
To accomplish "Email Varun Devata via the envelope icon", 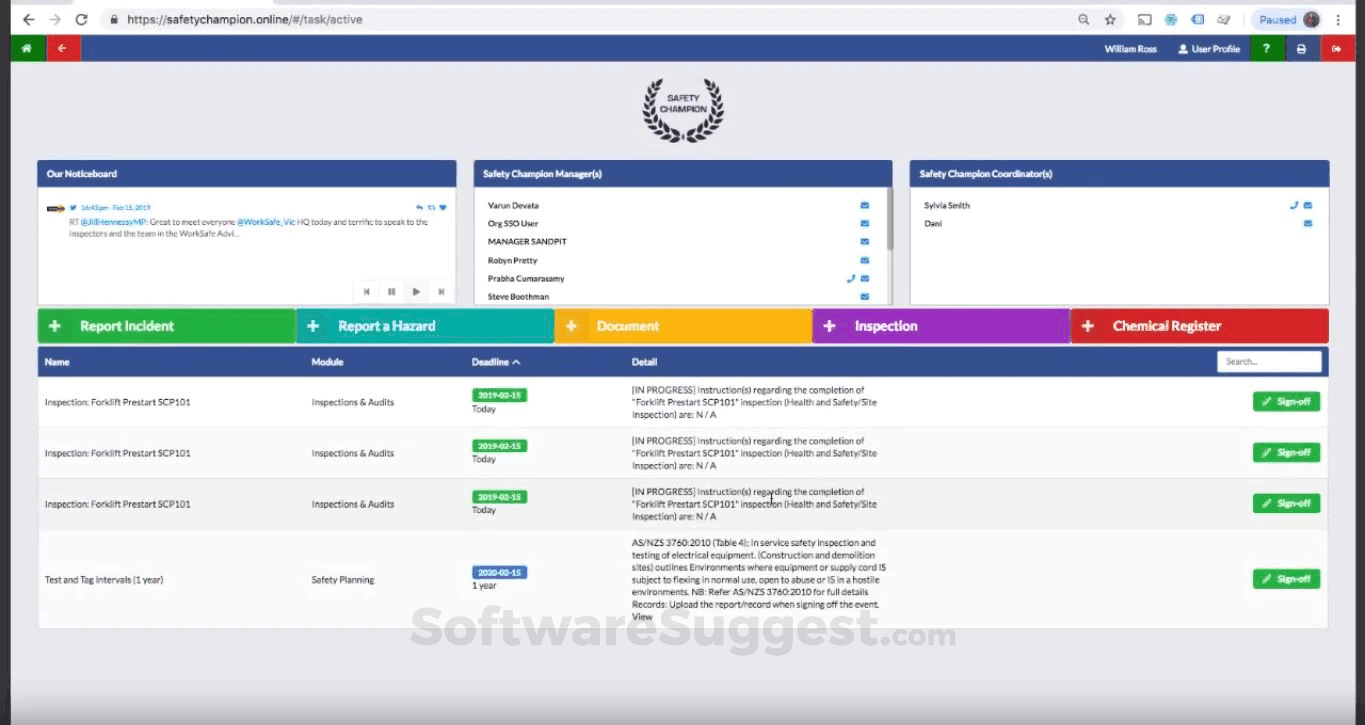I will click(x=863, y=205).
